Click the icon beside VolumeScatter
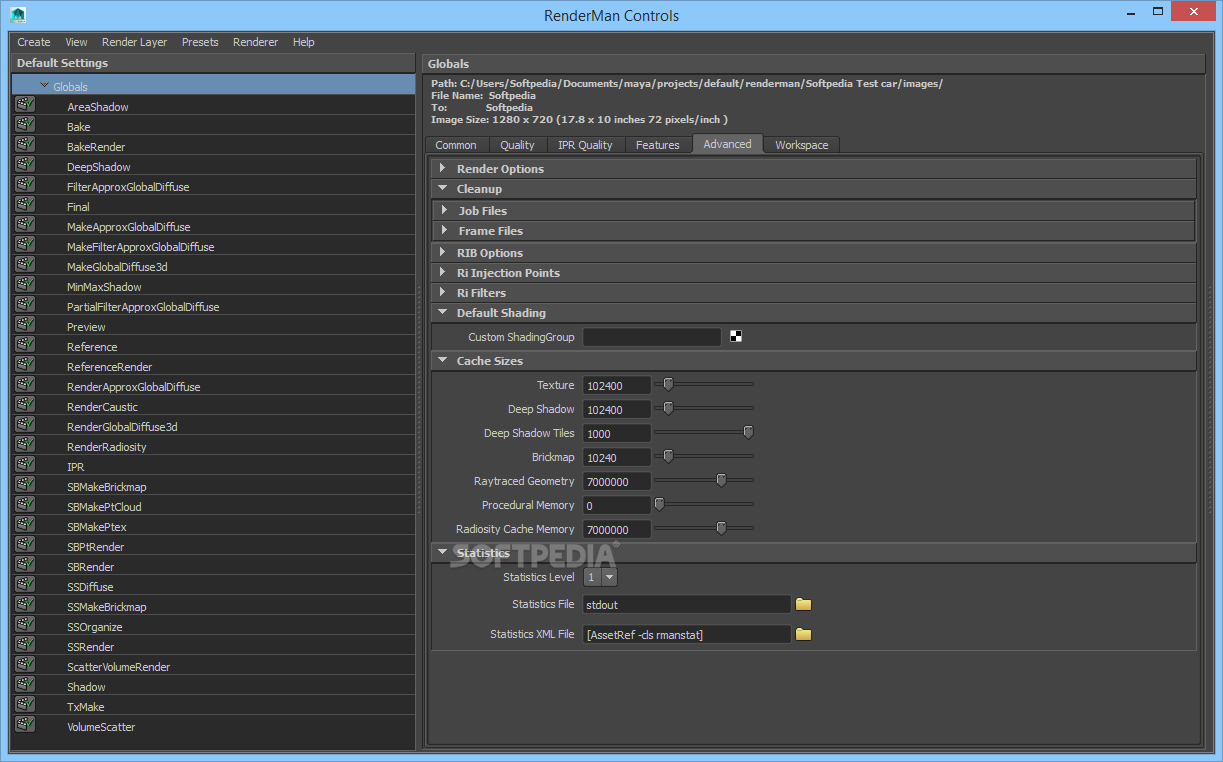The width and height of the screenshot is (1223, 762). [25, 725]
